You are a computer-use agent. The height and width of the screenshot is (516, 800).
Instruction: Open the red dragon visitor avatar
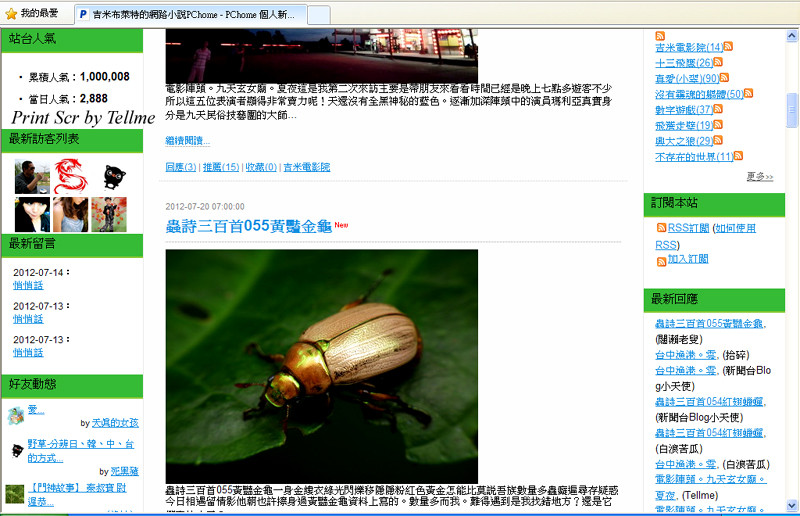point(70,176)
